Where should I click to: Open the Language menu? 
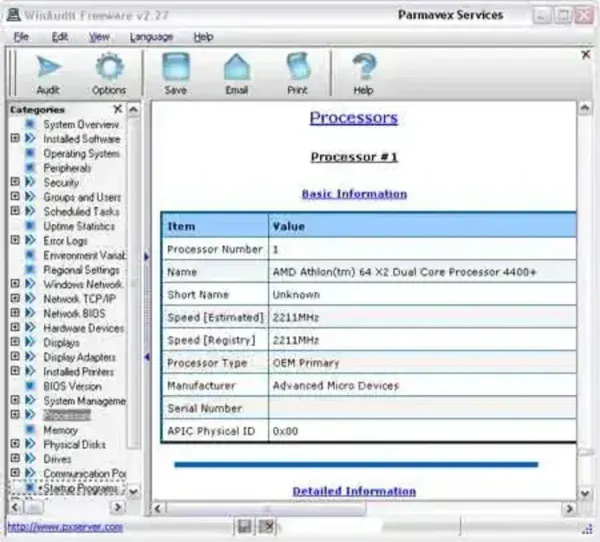point(152,37)
